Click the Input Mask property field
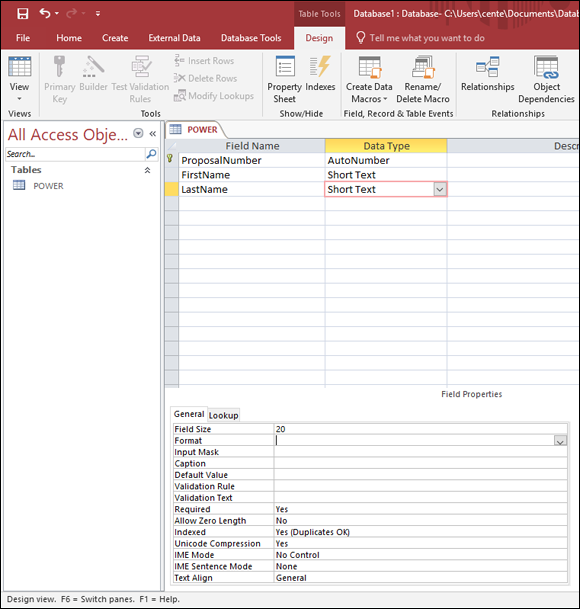 [x=421, y=452]
